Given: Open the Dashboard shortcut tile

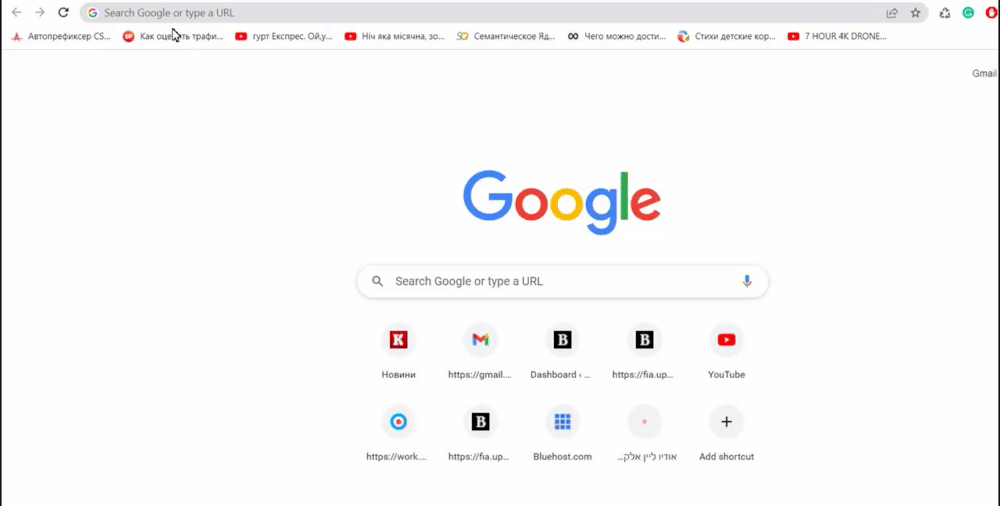Looking at the screenshot, I should pos(562,352).
